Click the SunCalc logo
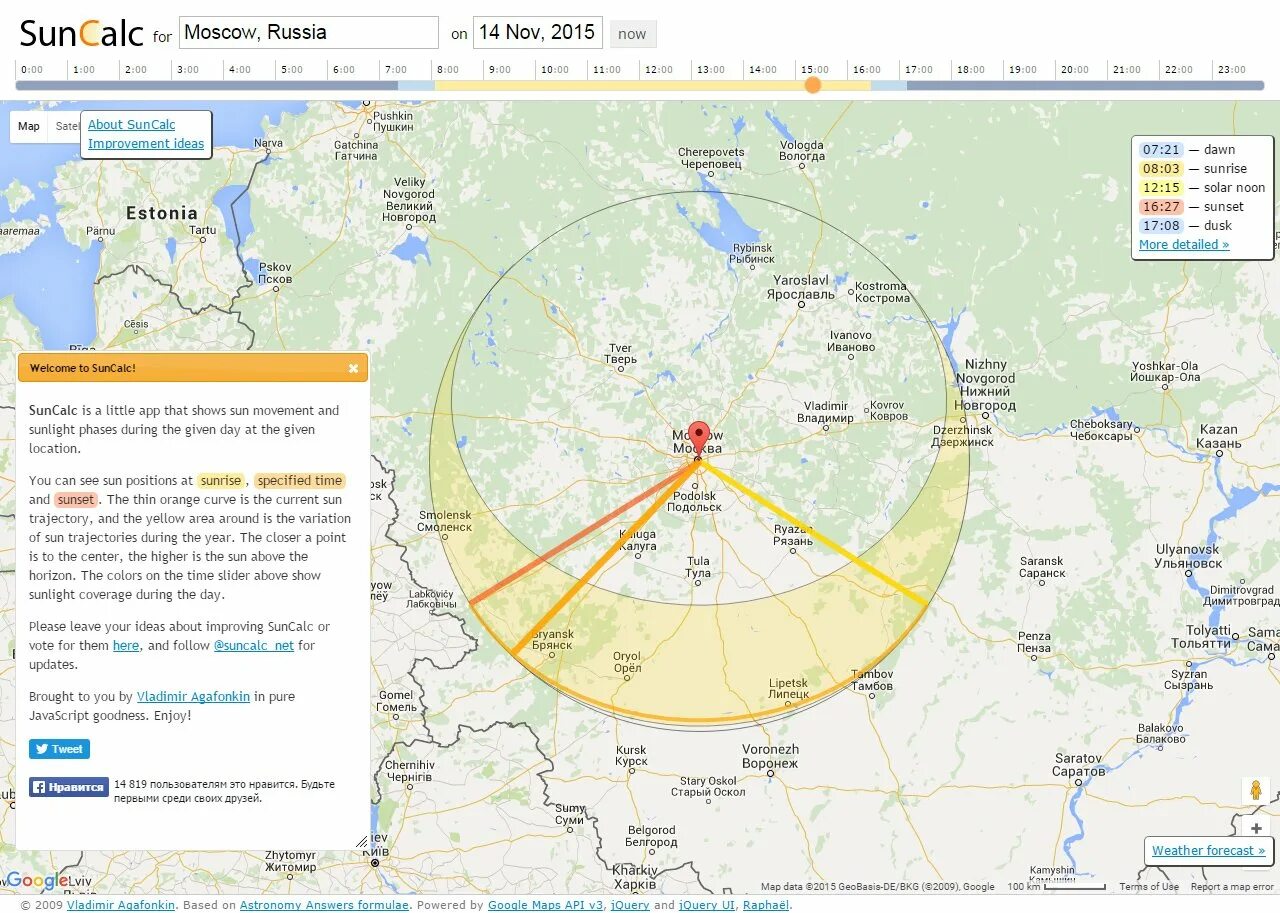 pyautogui.click(x=82, y=33)
